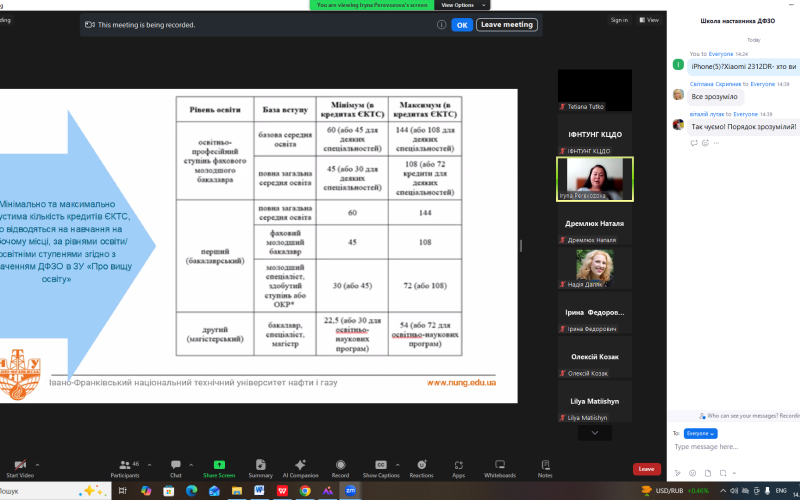Click the Share Screen icon
Image resolution: width=800 pixels, height=500 pixels.
(x=219, y=465)
